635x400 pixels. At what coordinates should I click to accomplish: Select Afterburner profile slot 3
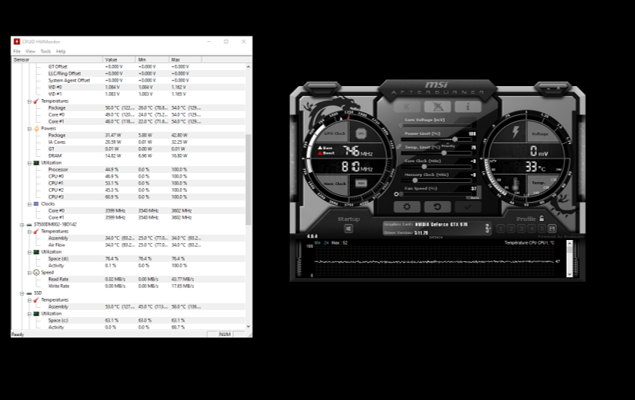click(x=521, y=229)
